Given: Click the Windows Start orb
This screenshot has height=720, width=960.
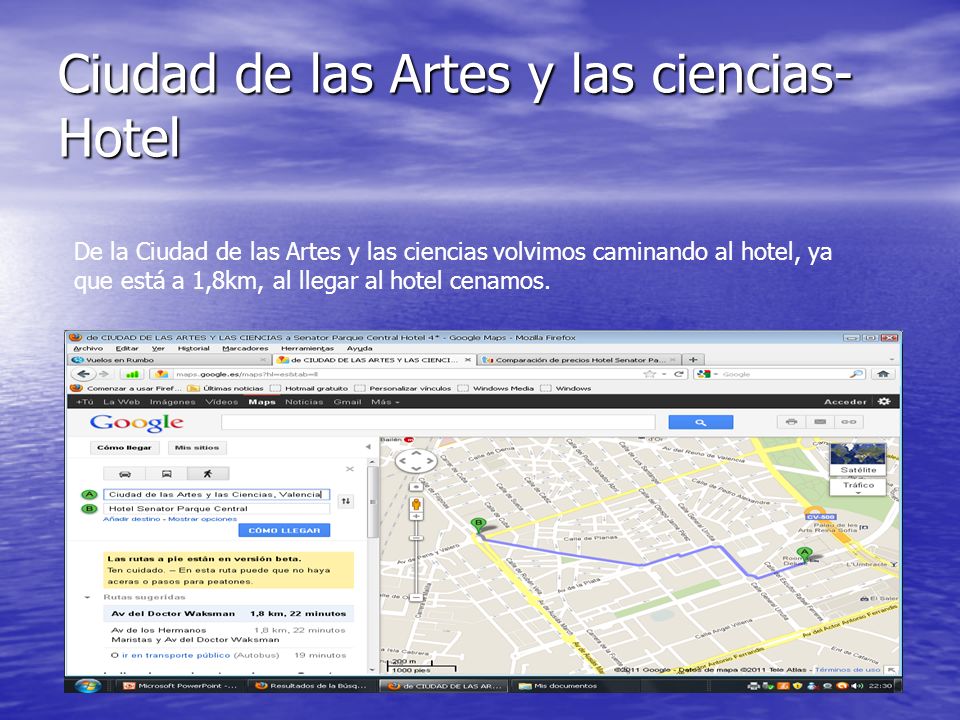Looking at the screenshot, I should pos(88,686).
